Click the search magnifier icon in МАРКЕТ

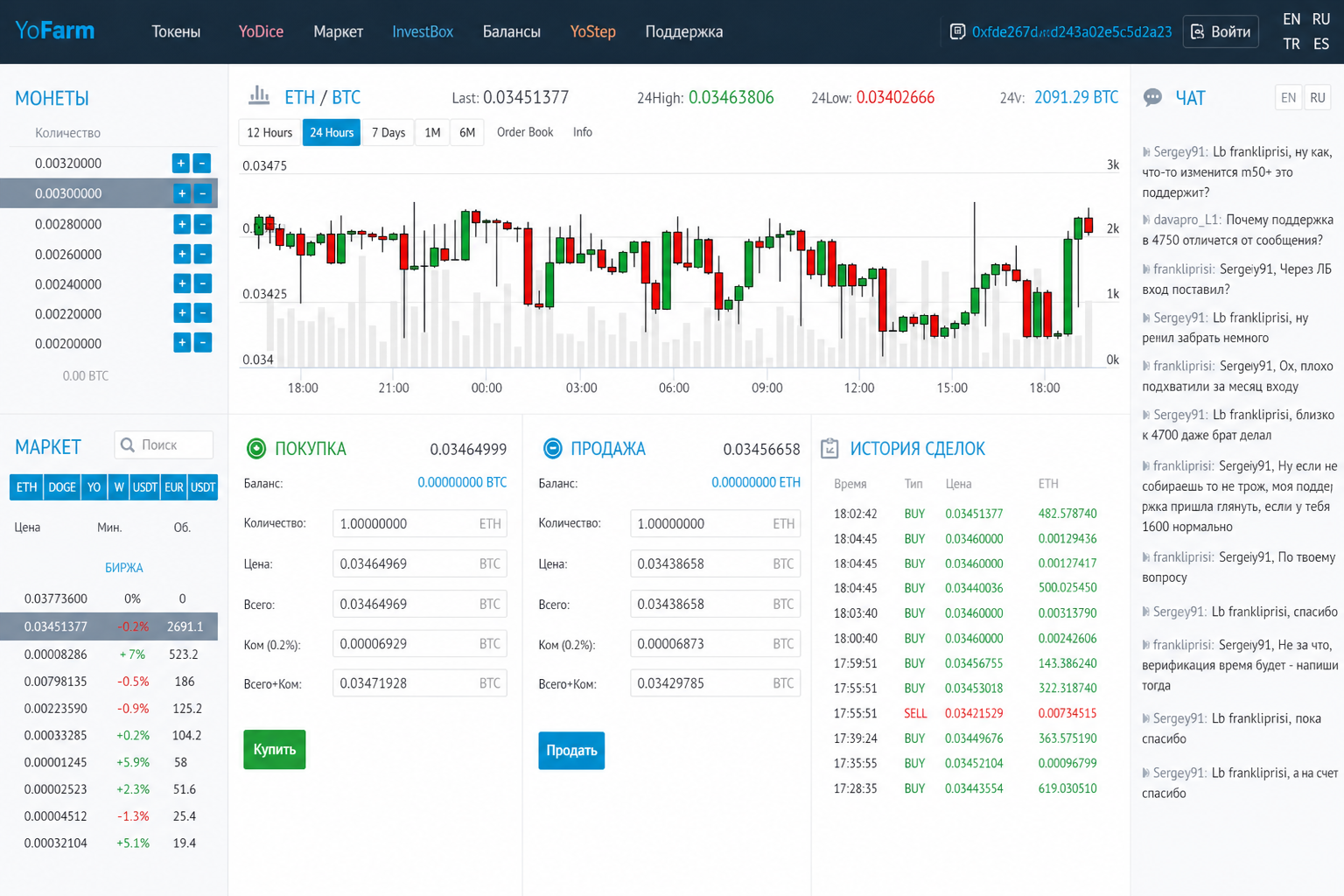(128, 445)
